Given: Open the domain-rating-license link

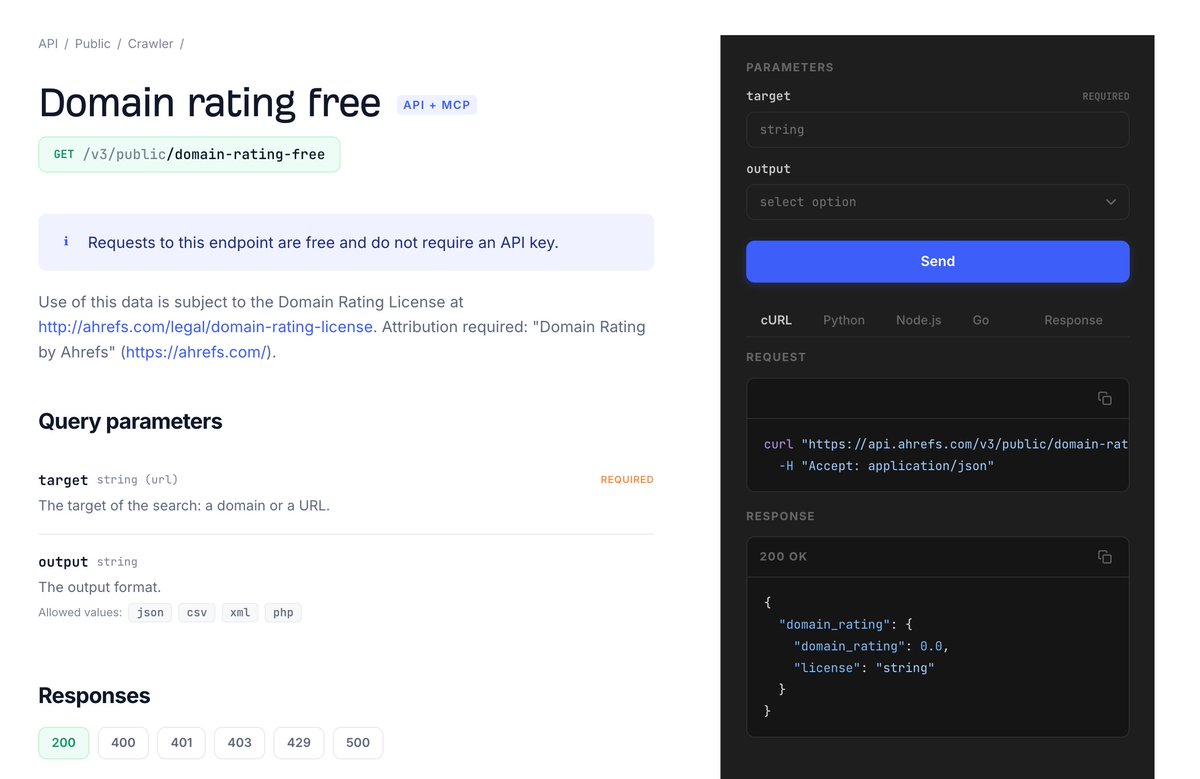Looking at the screenshot, I should (x=205, y=327).
